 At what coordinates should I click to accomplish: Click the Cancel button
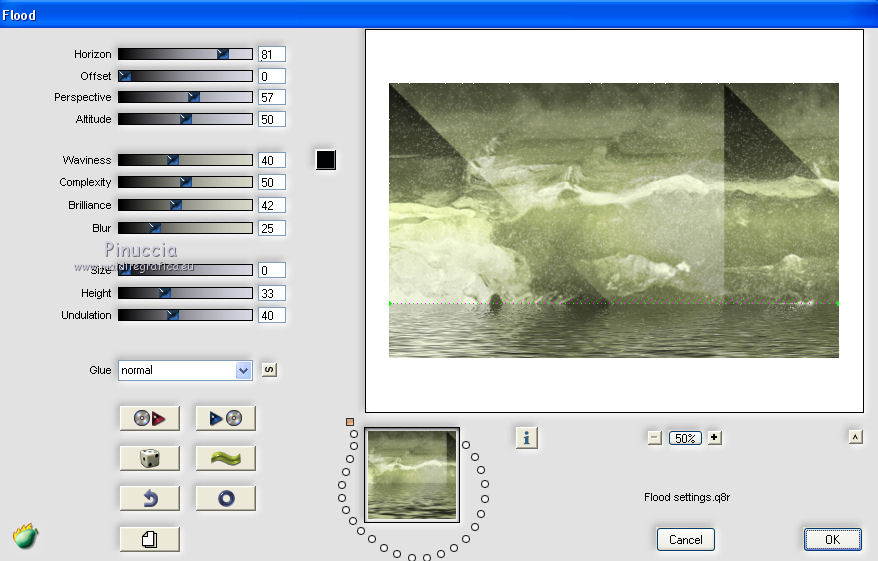[685, 539]
